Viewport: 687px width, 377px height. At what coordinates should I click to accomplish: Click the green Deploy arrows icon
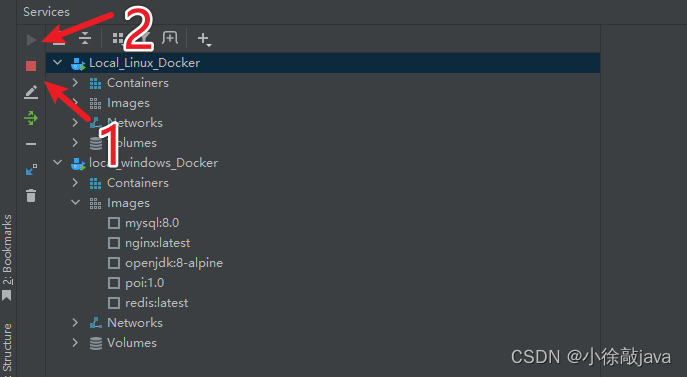[x=31, y=118]
